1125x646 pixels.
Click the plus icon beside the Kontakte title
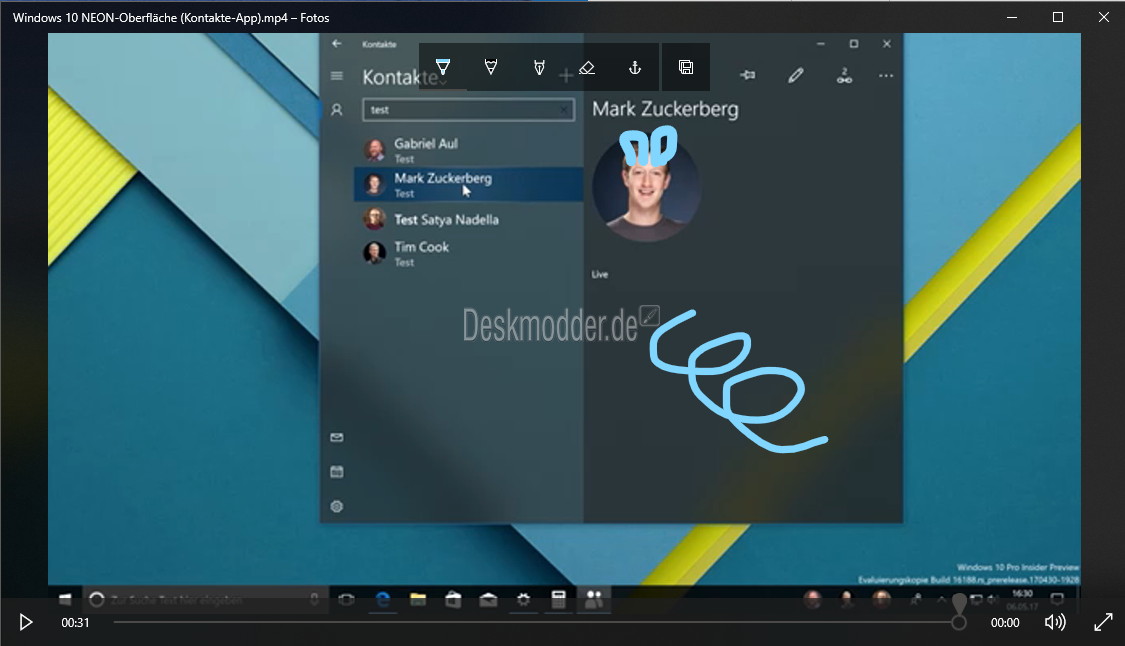click(565, 75)
